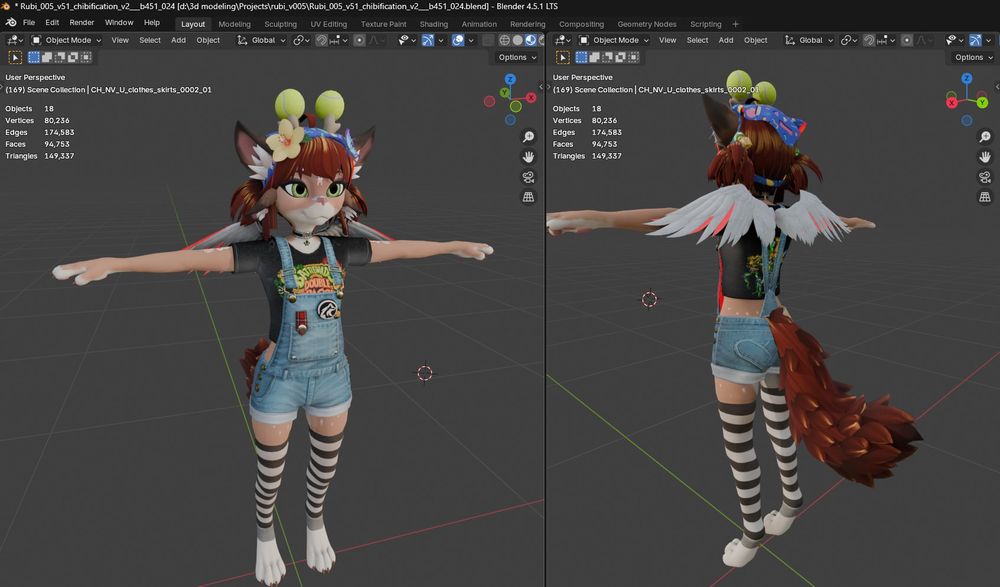Open the Window menu
1000x587 pixels.
coord(119,22)
